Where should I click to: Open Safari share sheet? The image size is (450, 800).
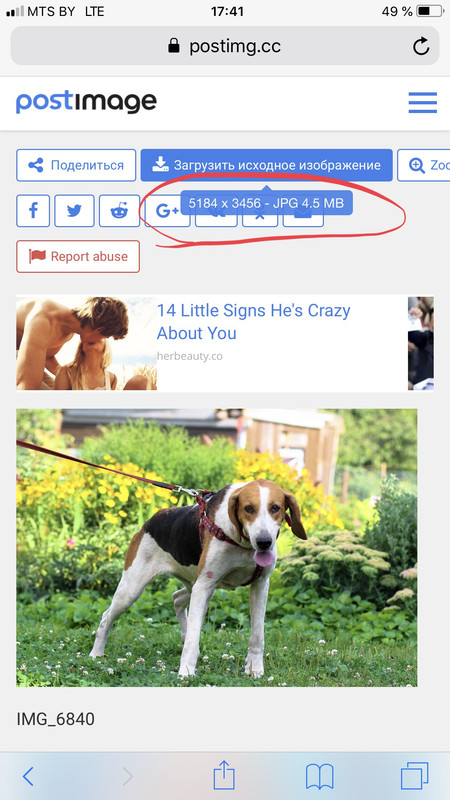click(x=224, y=776)
